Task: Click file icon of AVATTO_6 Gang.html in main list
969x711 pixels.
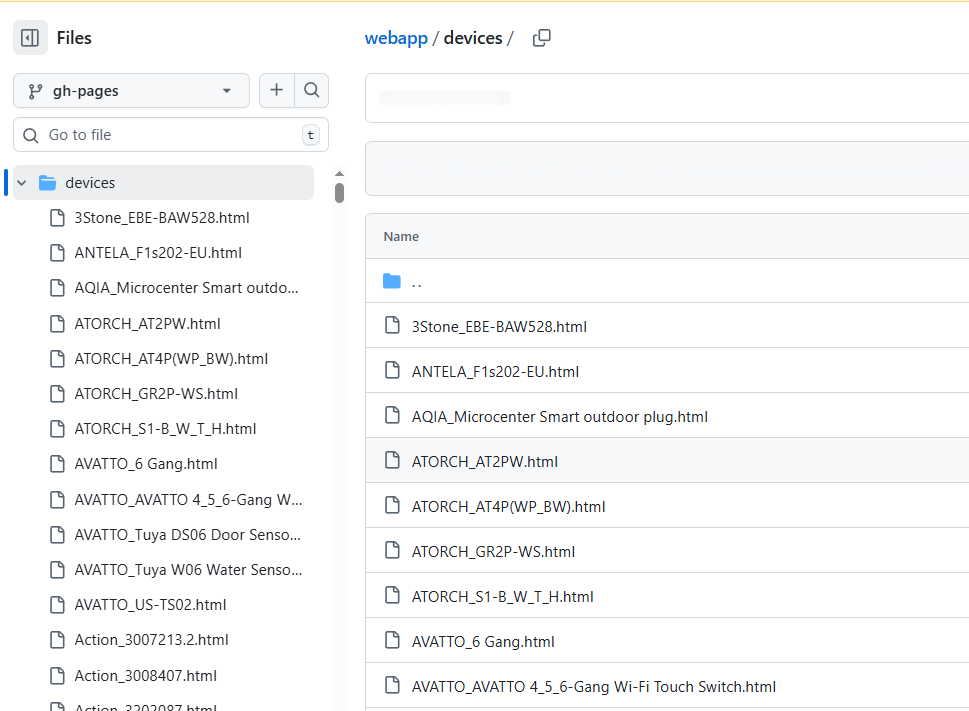Action: point(392,640)
